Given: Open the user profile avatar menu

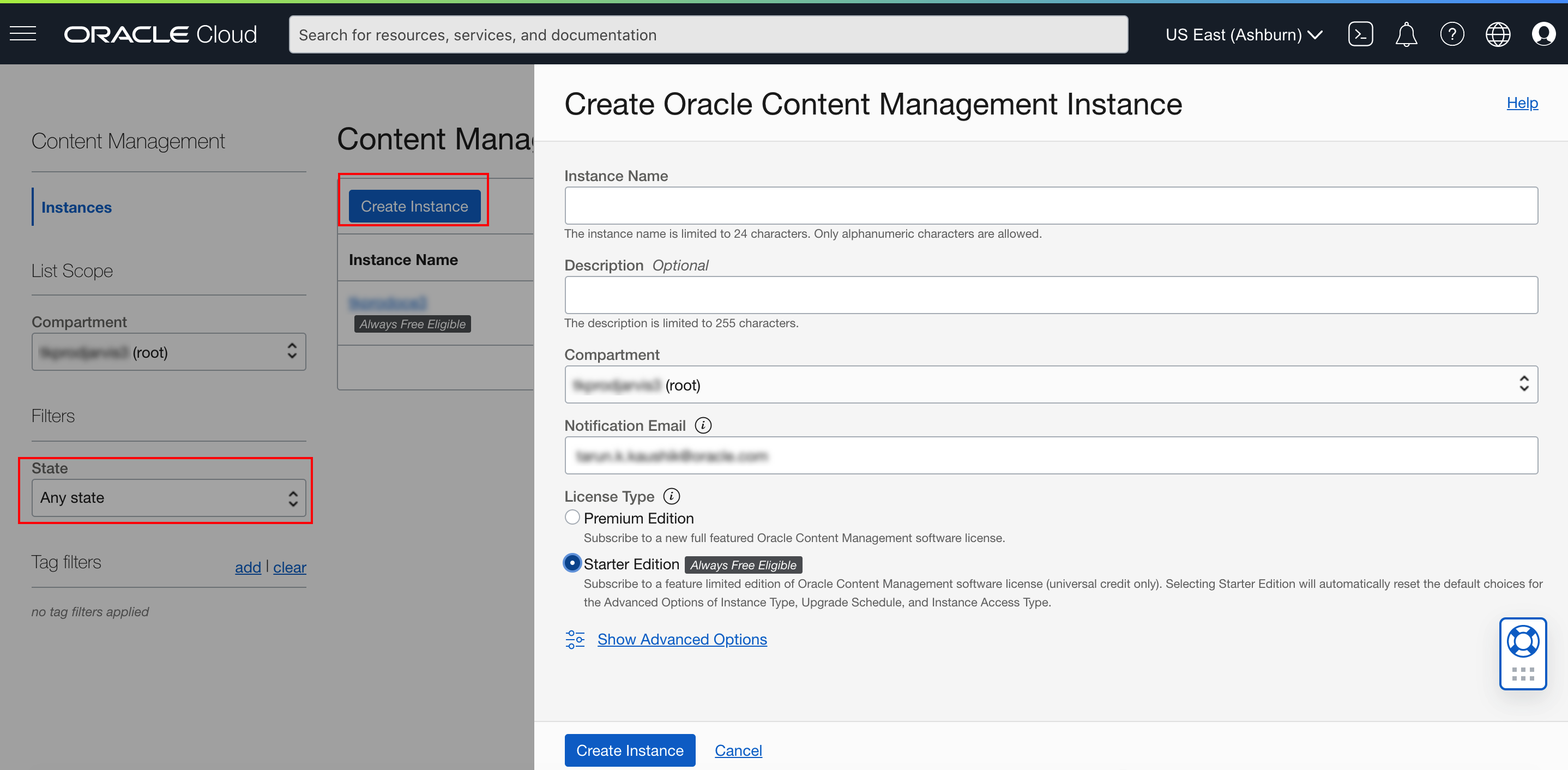Looking at the screenshot, I should coord(1543,34).
